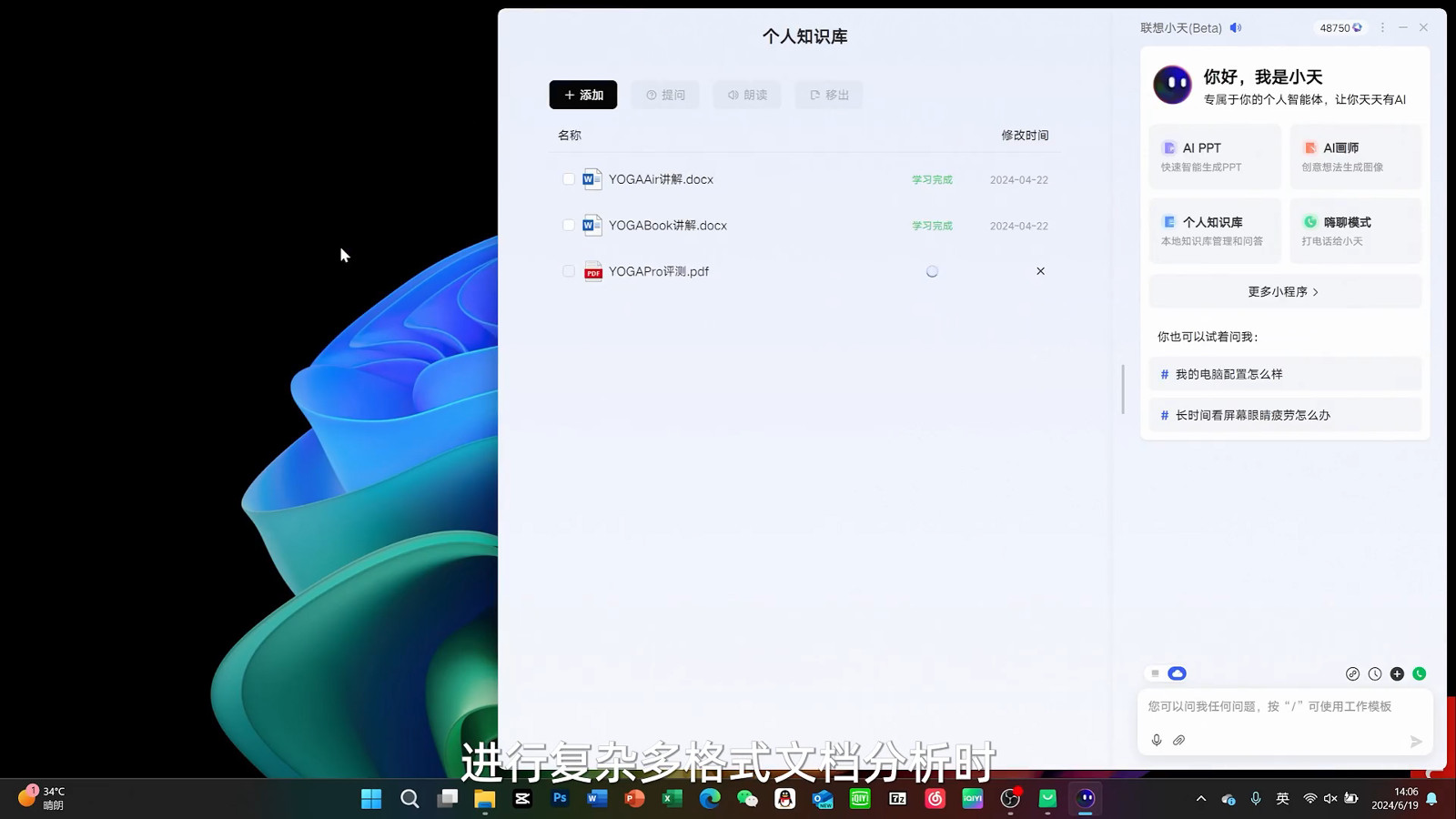Viewport: 1456px width, 819px height.
Task: Open the weather widget showing 34°C
Action: (x=42, y=798)
